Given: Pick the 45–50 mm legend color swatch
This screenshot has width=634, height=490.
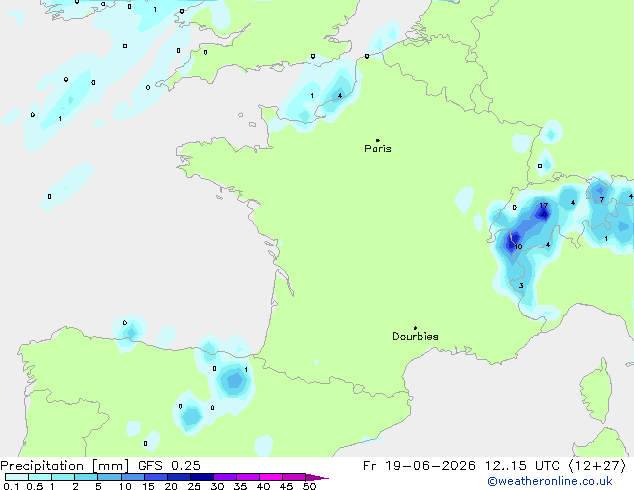Looking at the screenshot, I should point(294,477).
